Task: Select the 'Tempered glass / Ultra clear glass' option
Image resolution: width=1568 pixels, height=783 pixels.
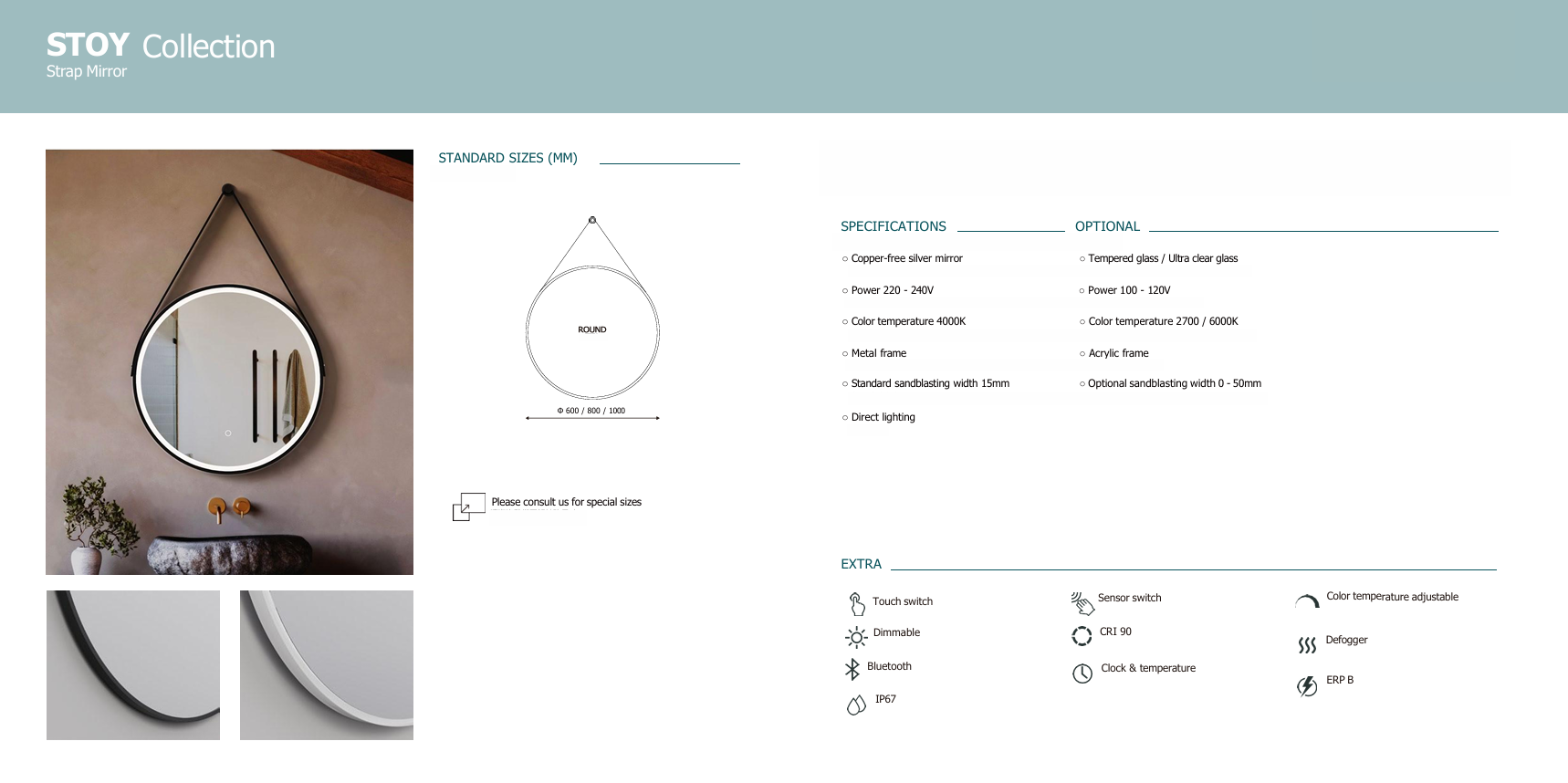Action: coord(1162,258)
